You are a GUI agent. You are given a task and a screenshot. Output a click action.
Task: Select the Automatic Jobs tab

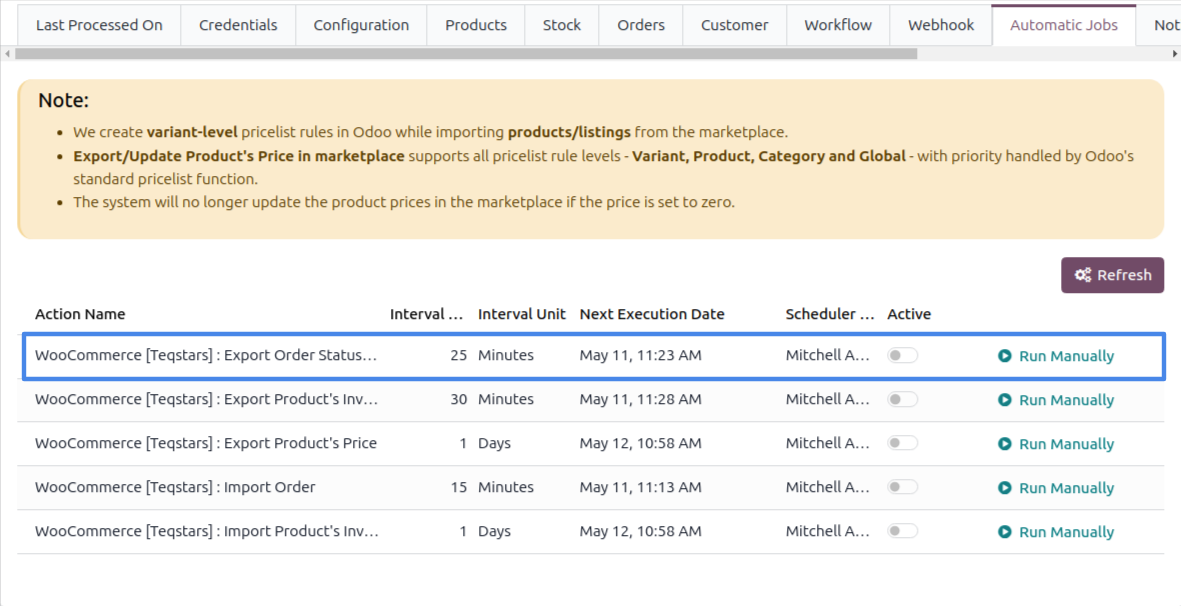point(1064,25)
